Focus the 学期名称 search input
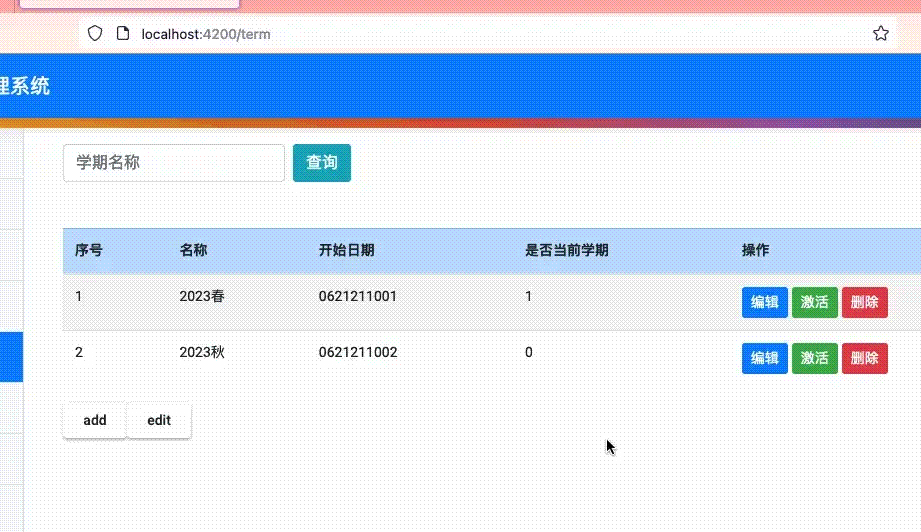 [x=174, y=163]
